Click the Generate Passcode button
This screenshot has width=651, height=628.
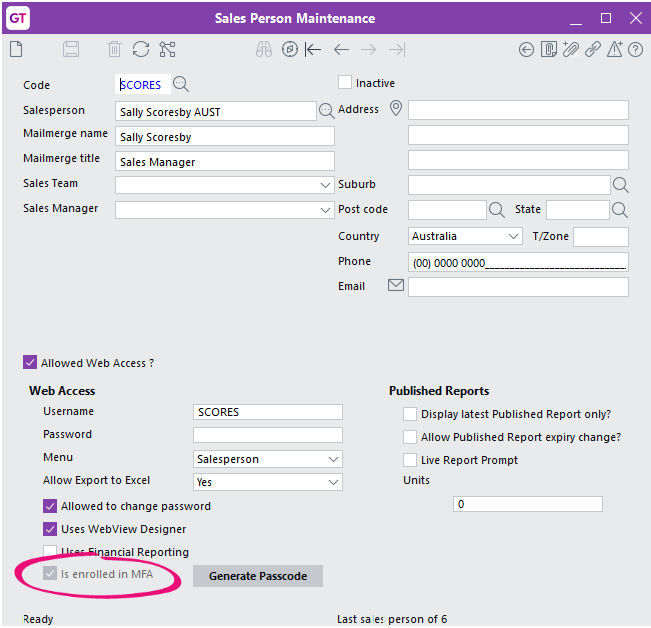coord(258,576)
